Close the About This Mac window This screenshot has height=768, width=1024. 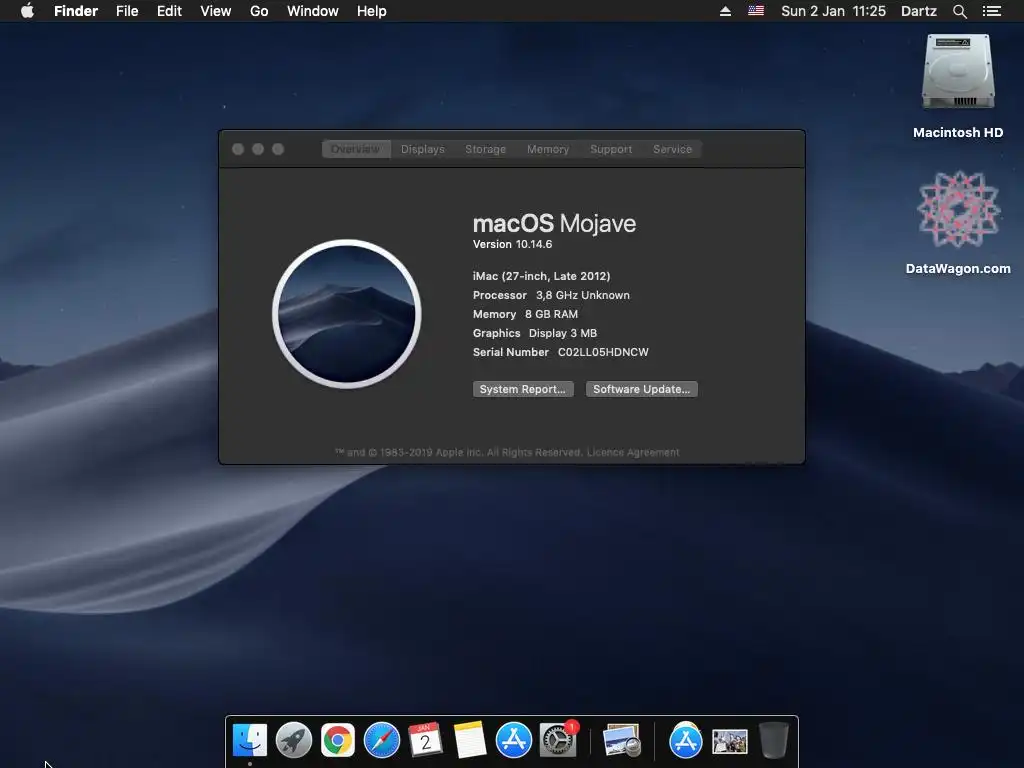pos(238,149)
